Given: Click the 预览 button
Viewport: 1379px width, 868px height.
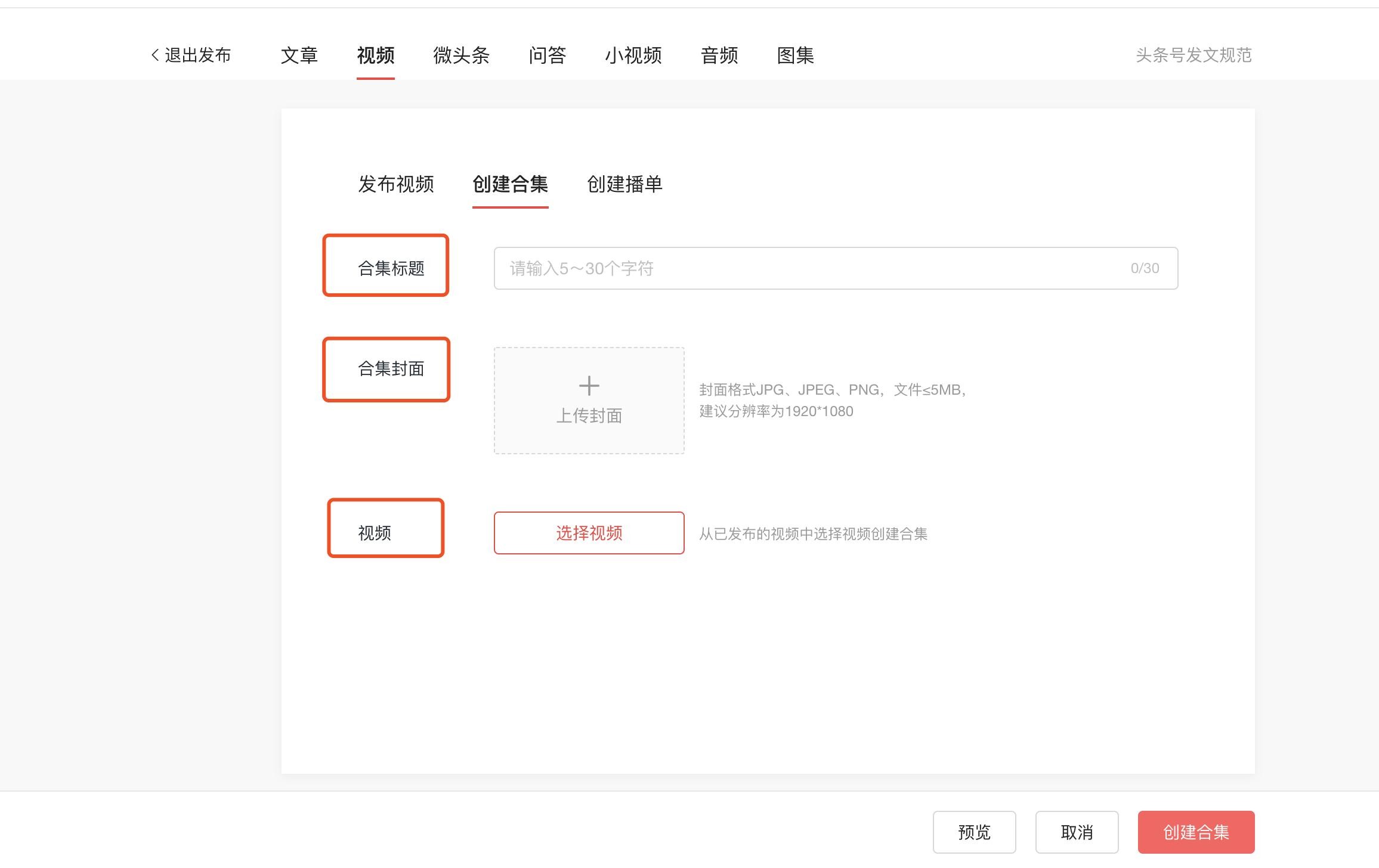Looking at the screenshot, I should point(974,832).
